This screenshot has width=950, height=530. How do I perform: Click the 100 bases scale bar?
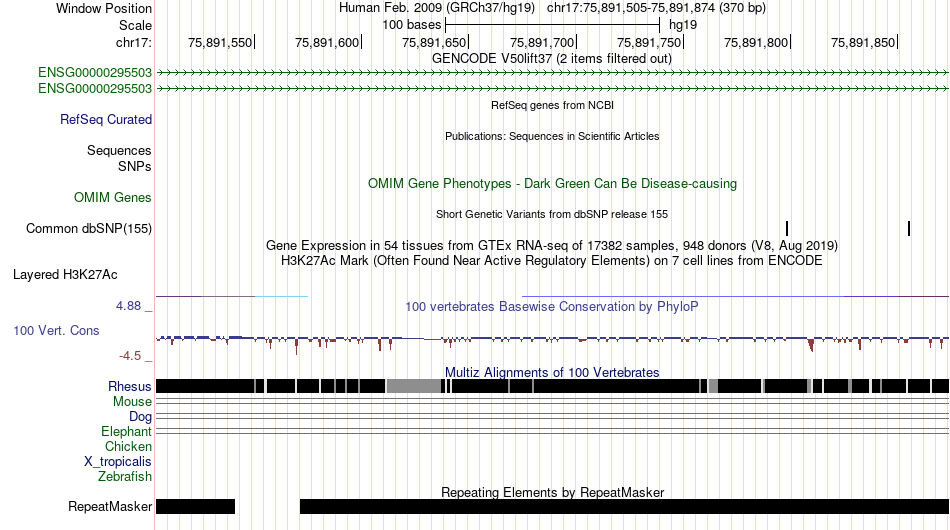coord(552,25)
